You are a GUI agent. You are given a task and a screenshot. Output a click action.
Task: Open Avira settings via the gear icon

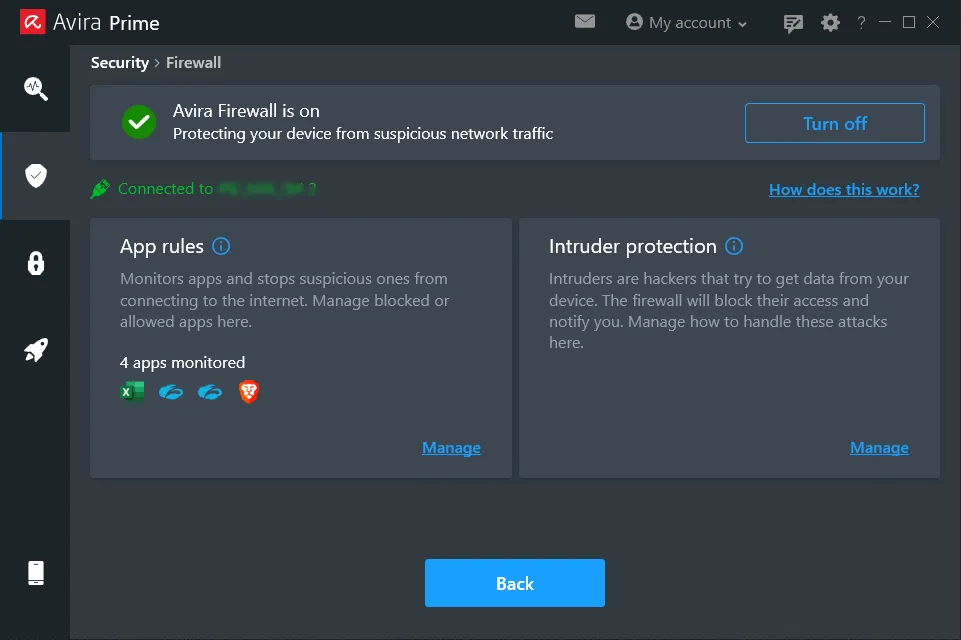click(830, 22)
